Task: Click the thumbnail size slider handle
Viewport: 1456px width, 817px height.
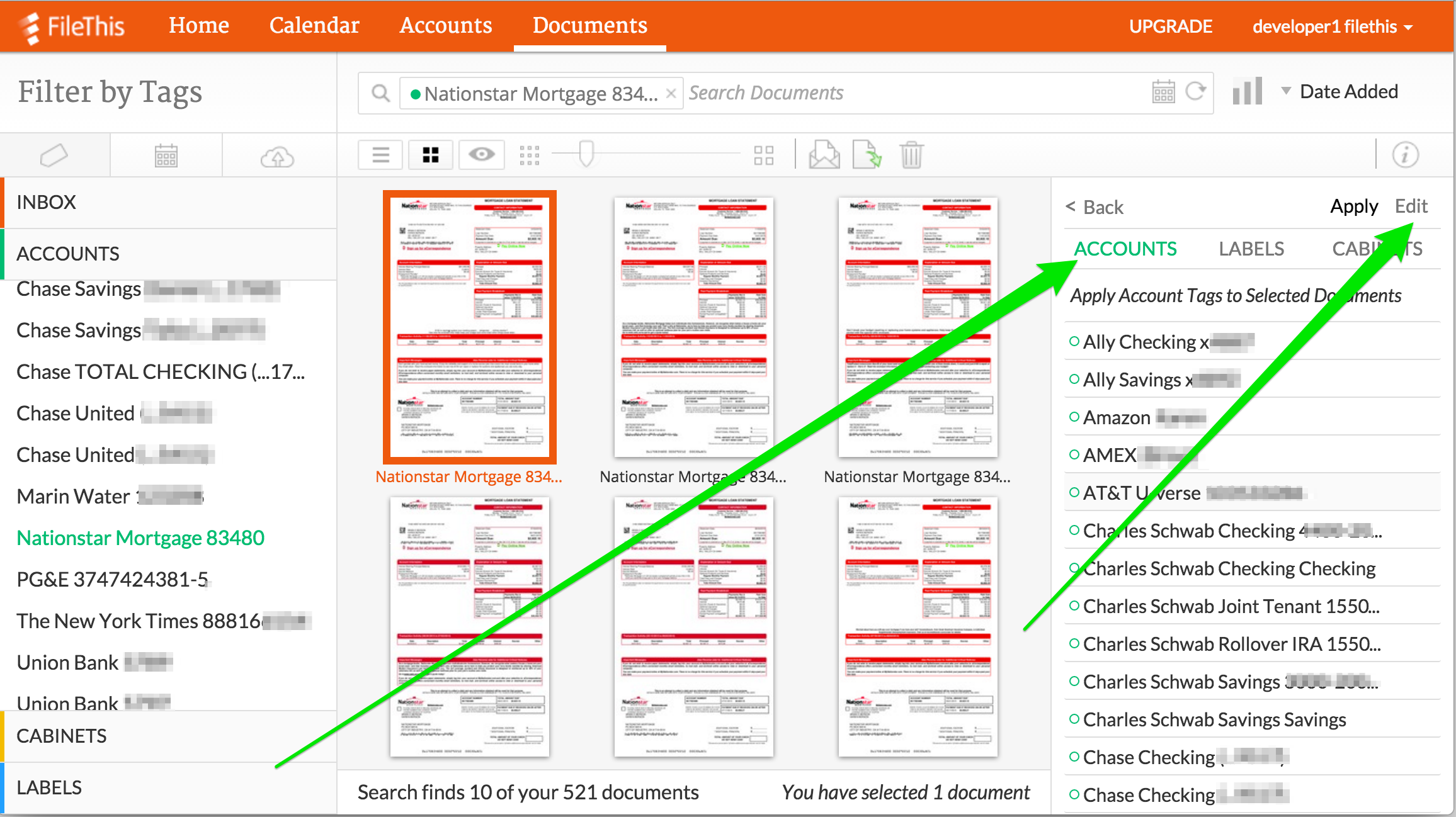Action: click(x=586, y=154)
